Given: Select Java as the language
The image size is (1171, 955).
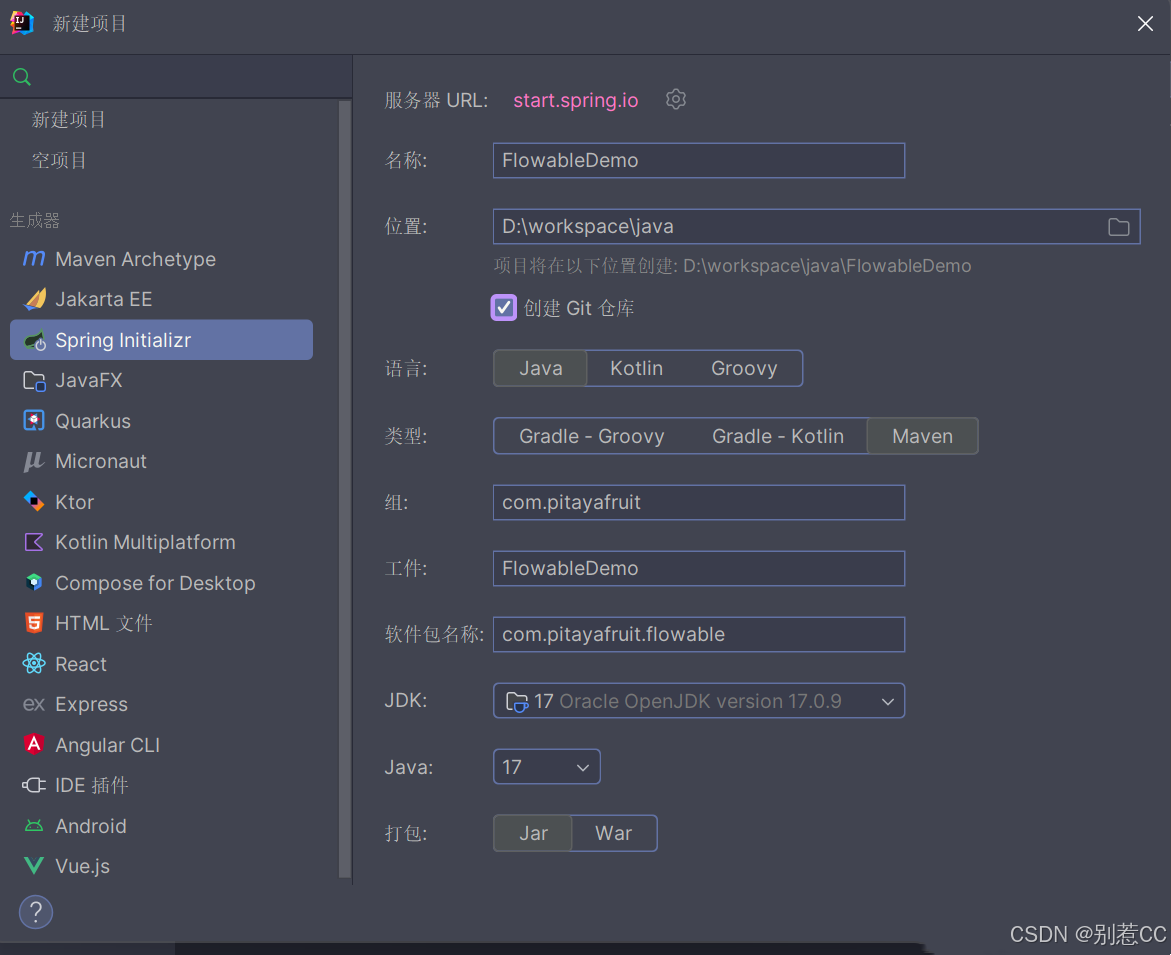Looking at the screenshot, I should (x=541, y=368).
